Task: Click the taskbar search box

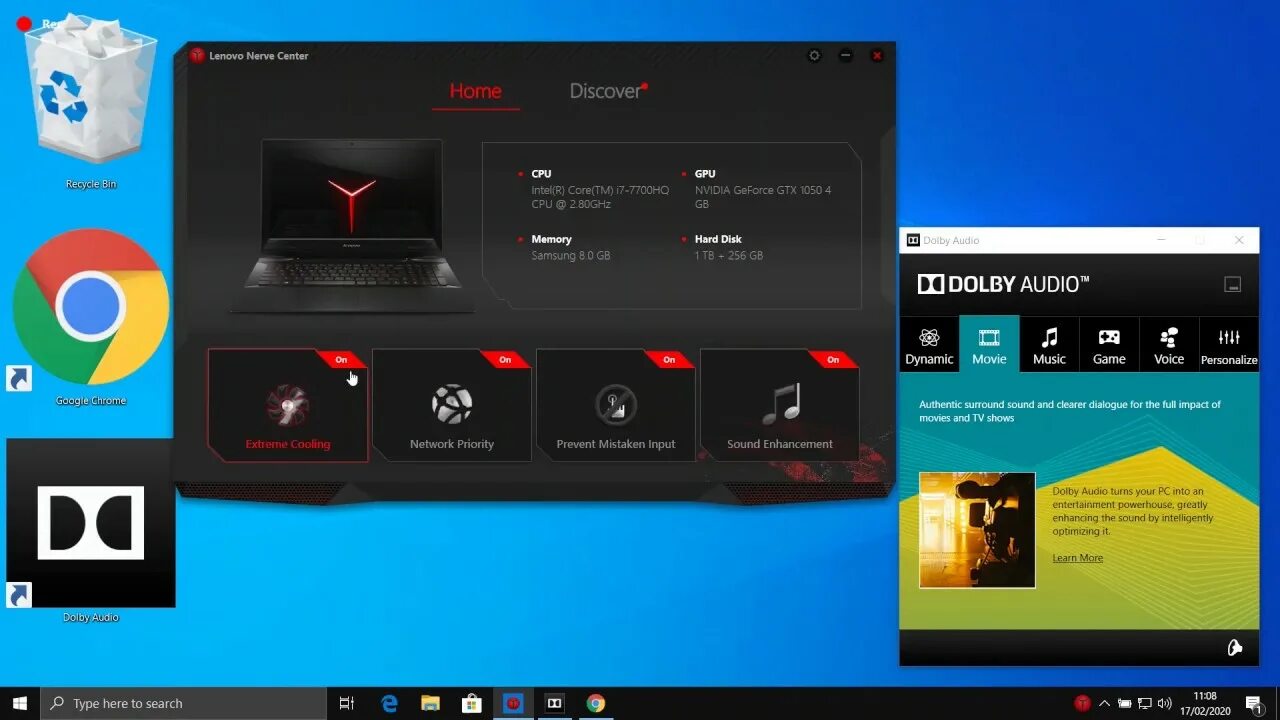Action: click(183, 703)
